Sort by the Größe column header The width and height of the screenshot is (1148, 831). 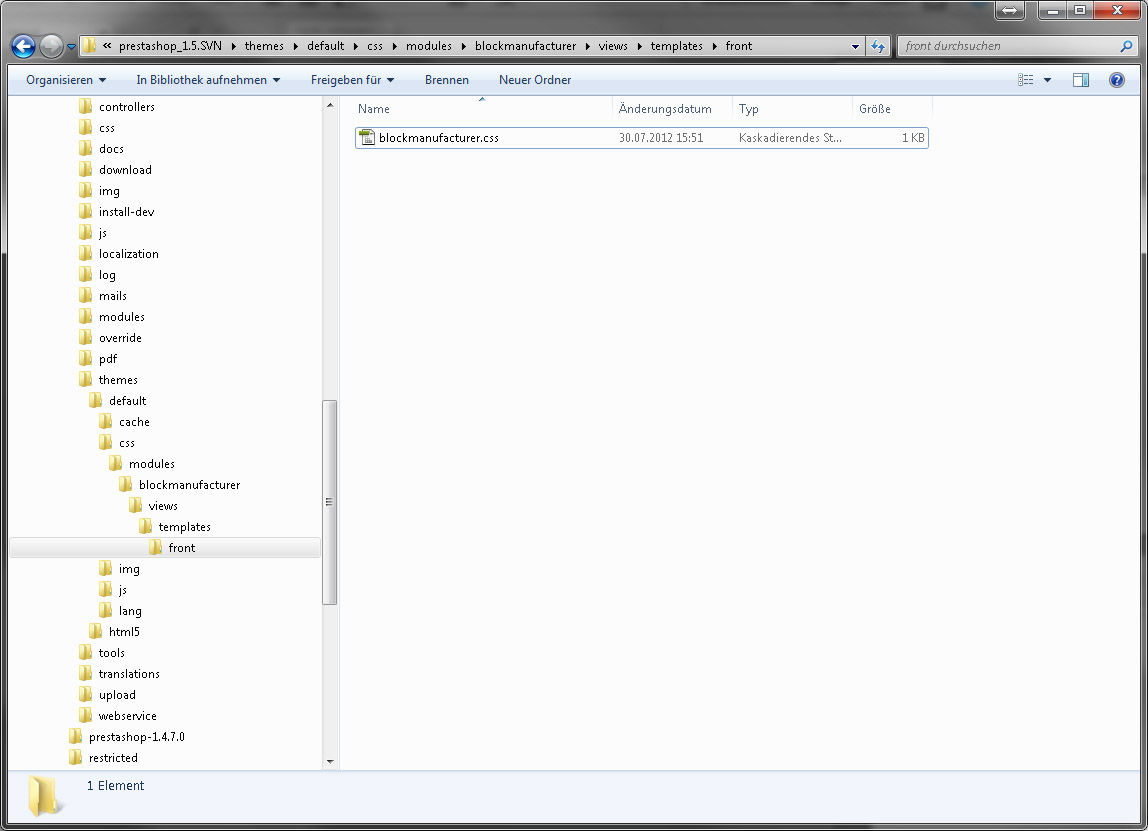tap(892, 108)
